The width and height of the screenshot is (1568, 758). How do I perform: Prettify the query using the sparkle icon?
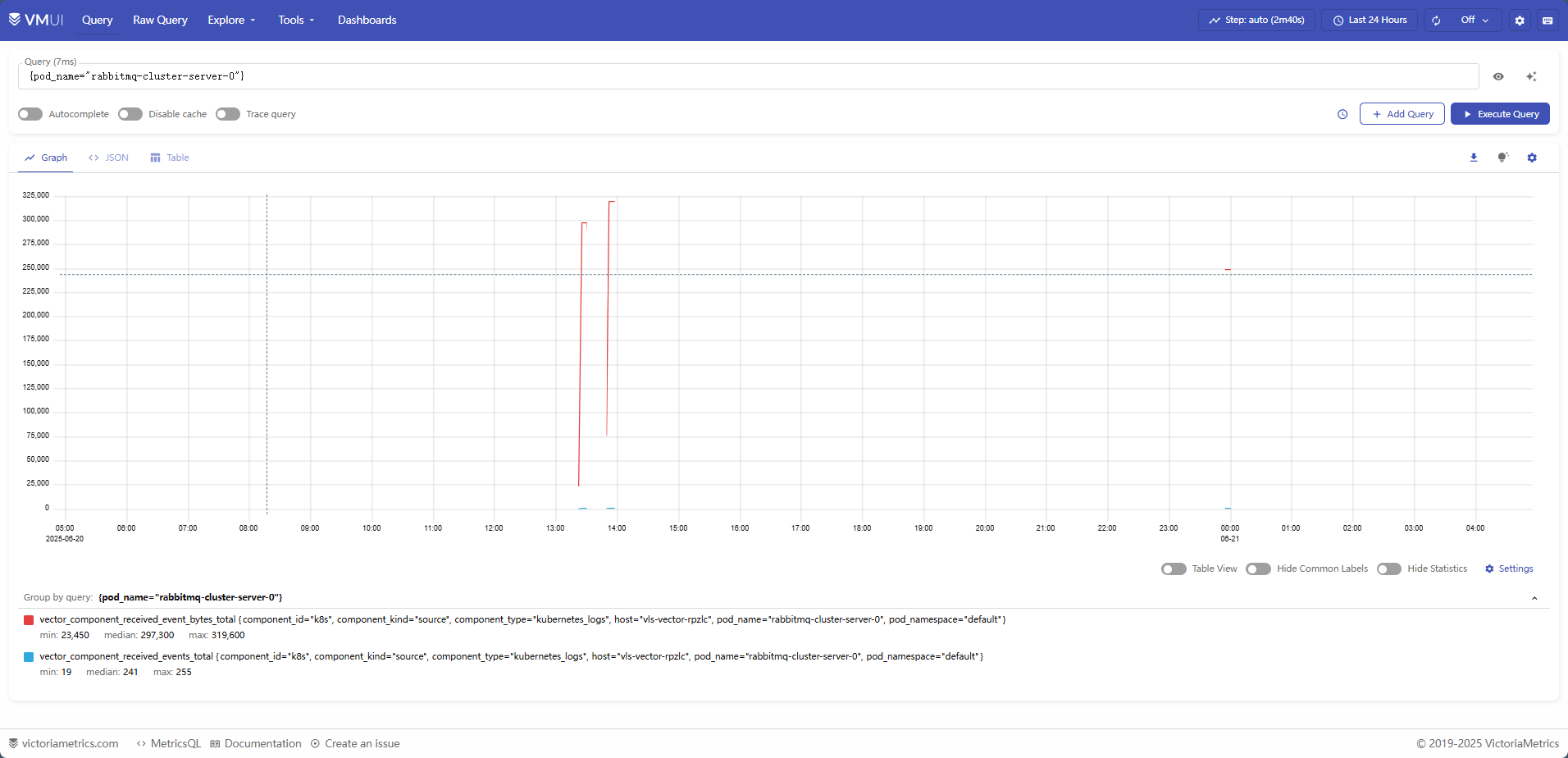coord(1530,75)
